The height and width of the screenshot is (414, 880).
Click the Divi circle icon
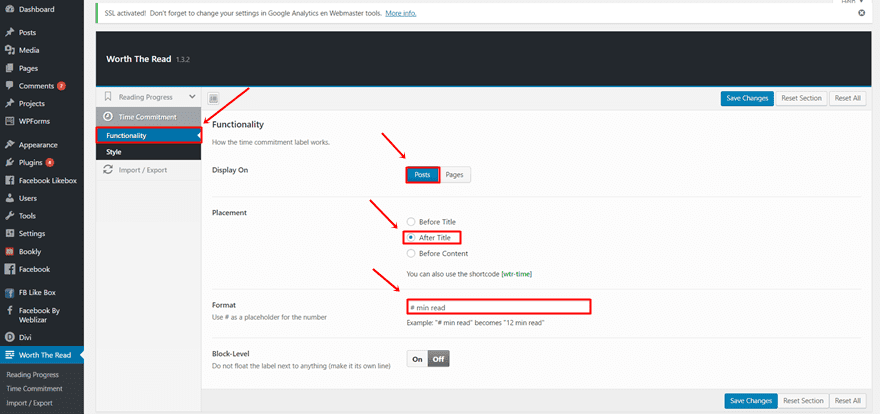[x=10, y=338]
